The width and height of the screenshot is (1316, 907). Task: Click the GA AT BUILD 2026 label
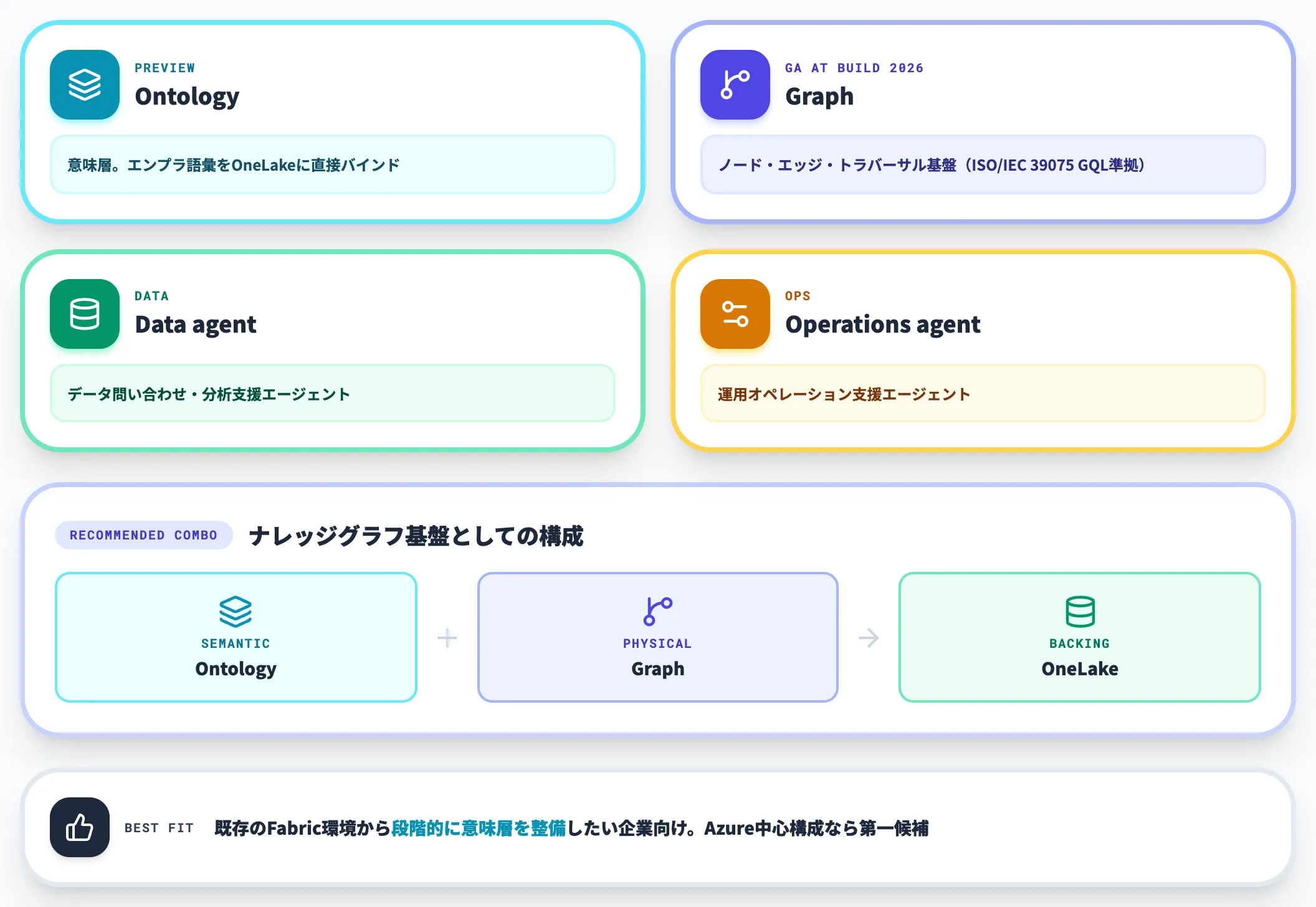pyautogui.click(x=854, y=68)
